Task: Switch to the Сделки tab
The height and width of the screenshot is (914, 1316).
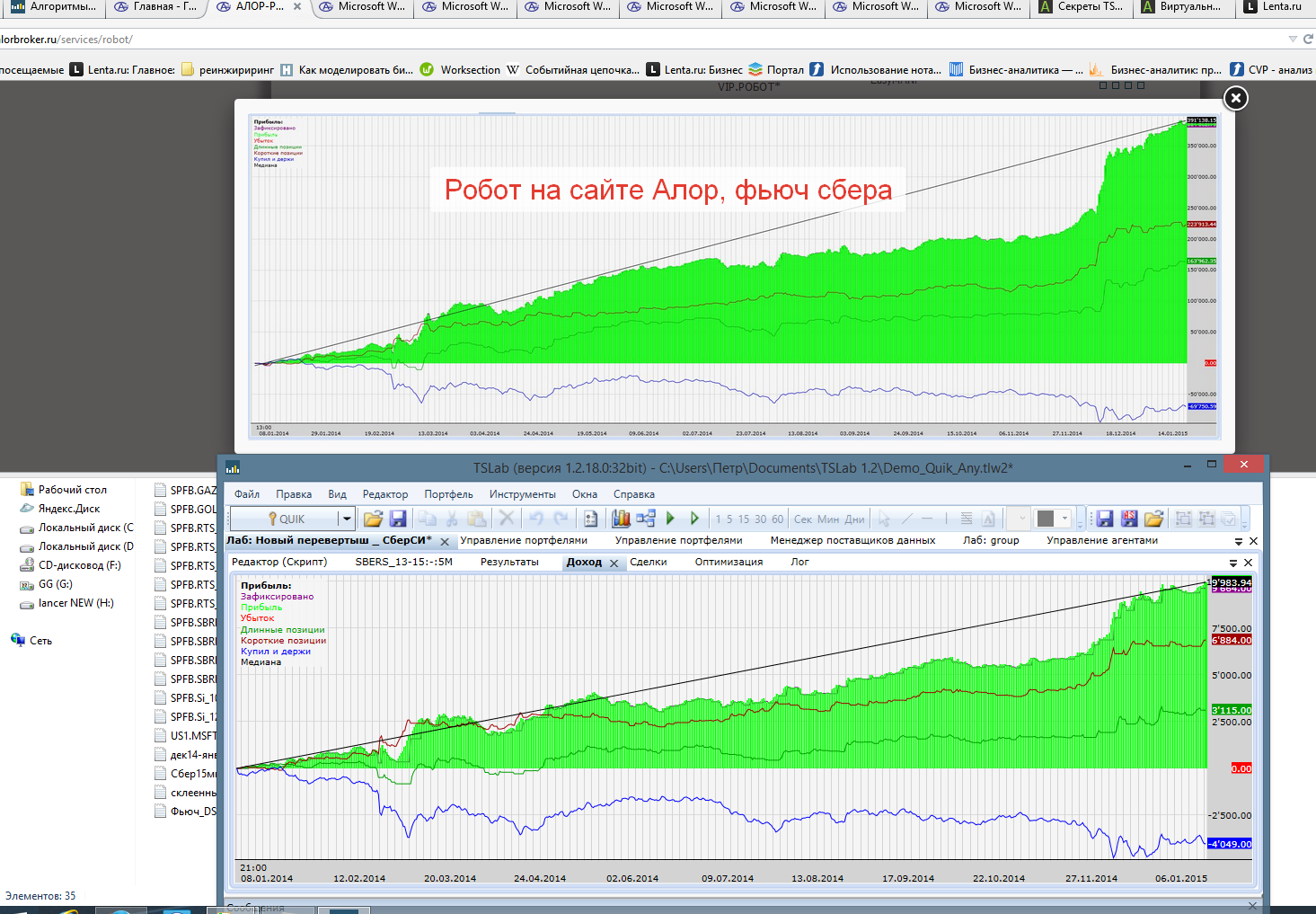Action: (648, 562)
